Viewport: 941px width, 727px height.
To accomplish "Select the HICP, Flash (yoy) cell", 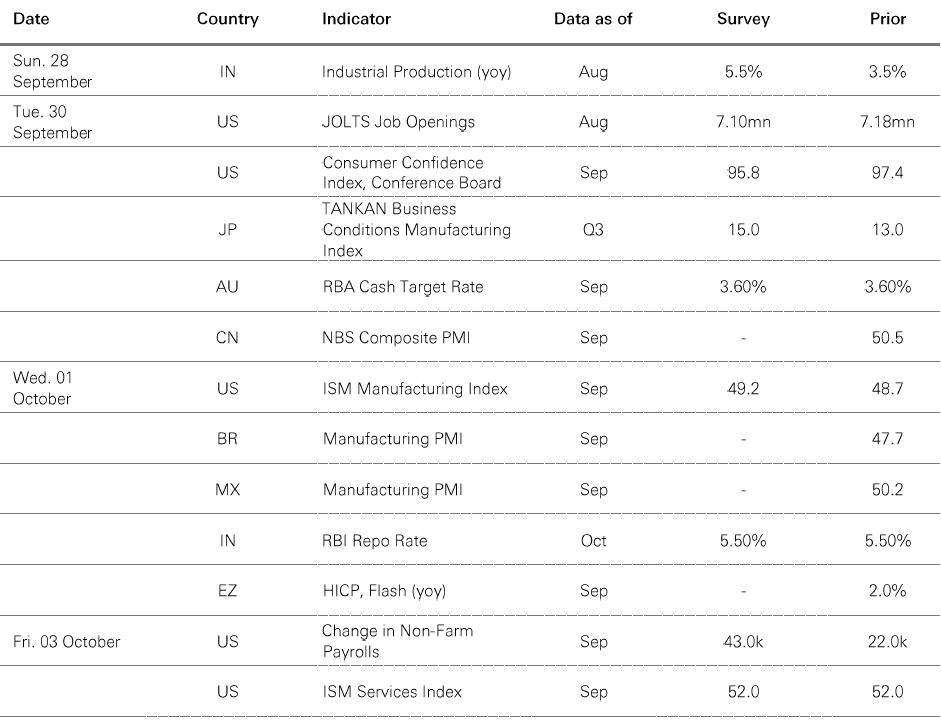I will (x=384, y=591).
